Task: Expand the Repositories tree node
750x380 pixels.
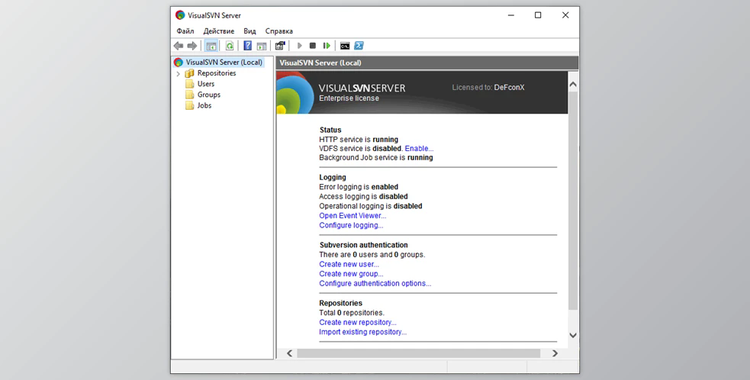Action: (178, 74)
